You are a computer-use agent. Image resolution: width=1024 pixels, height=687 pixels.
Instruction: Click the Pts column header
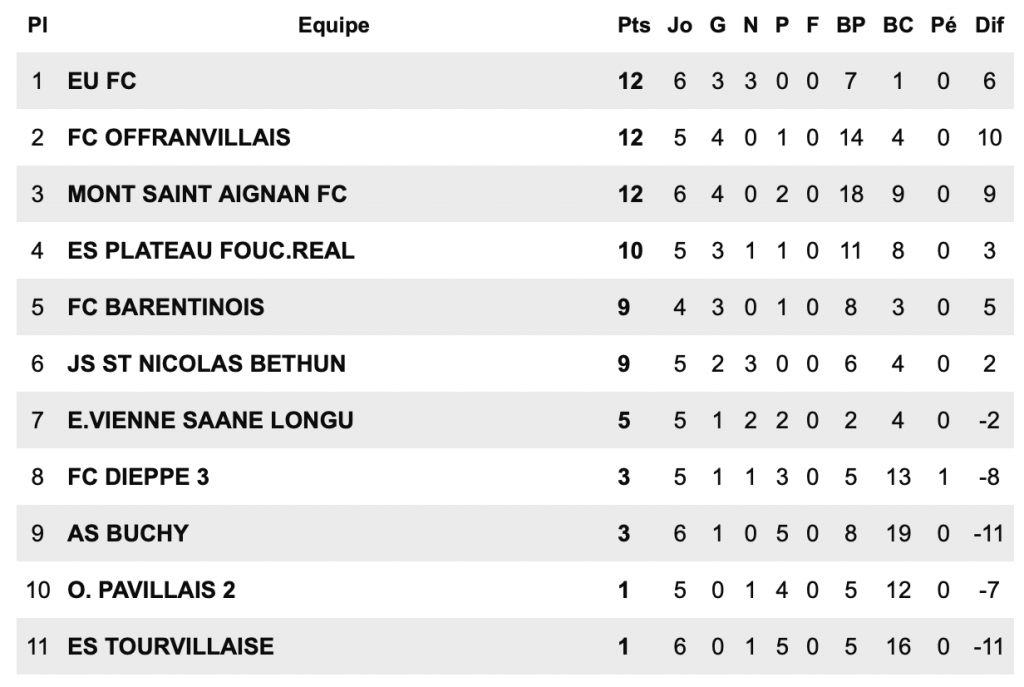coord(634,26)
